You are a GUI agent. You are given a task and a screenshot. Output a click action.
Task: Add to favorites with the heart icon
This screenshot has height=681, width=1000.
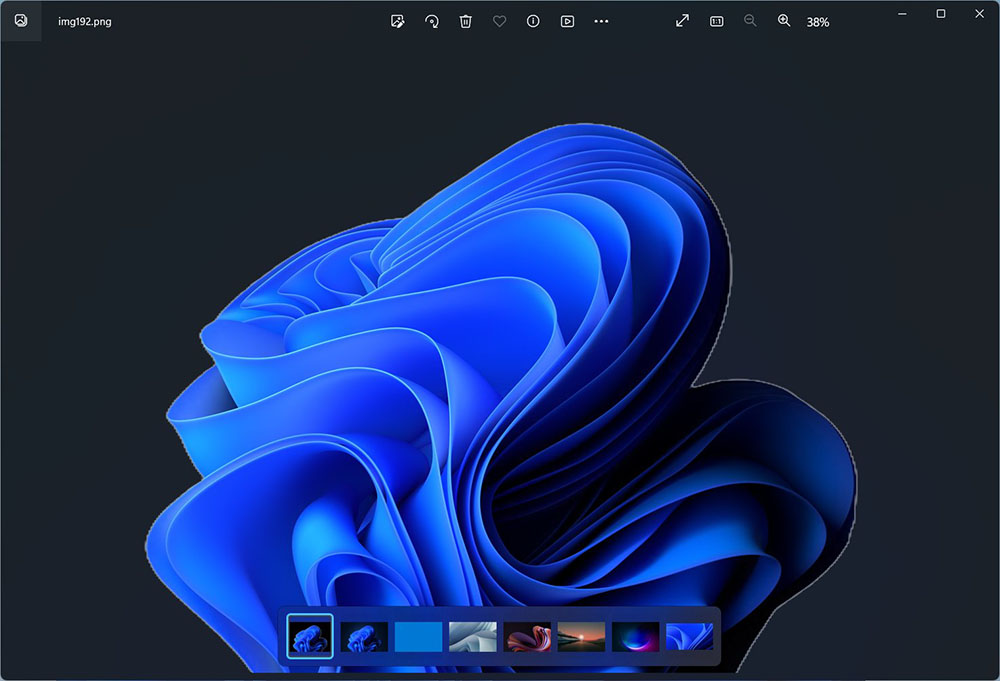[x=499, y=21]
